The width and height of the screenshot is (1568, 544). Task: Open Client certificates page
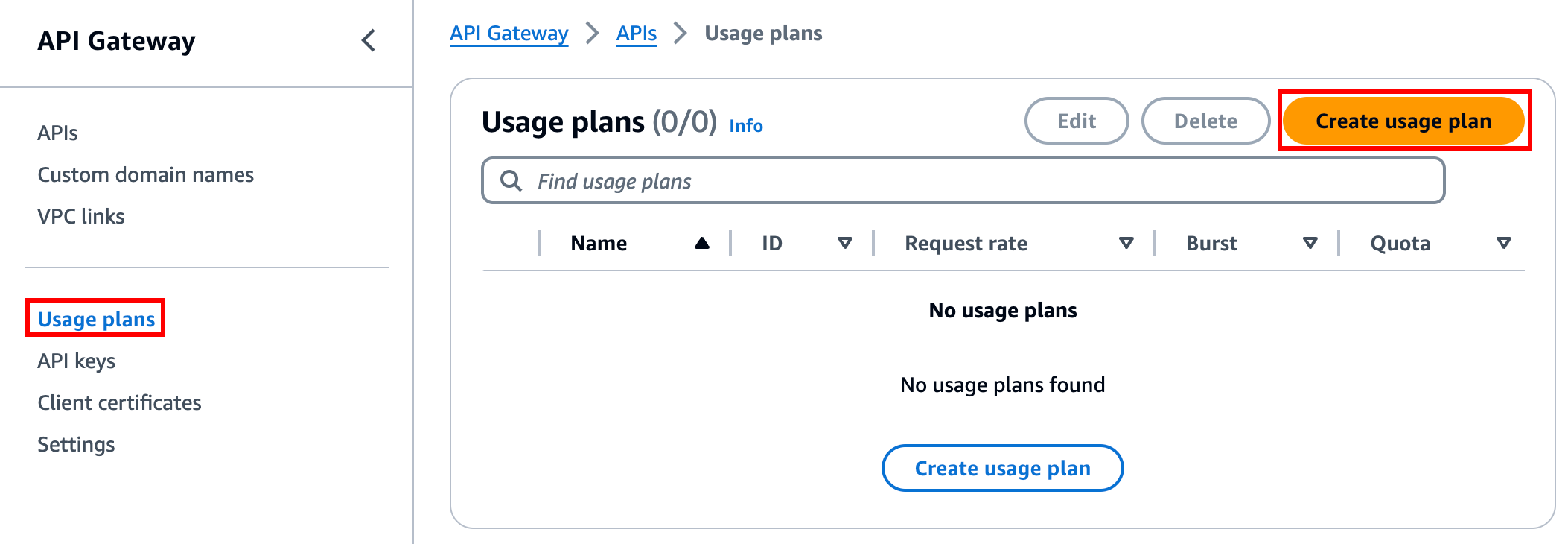(119, 402)
